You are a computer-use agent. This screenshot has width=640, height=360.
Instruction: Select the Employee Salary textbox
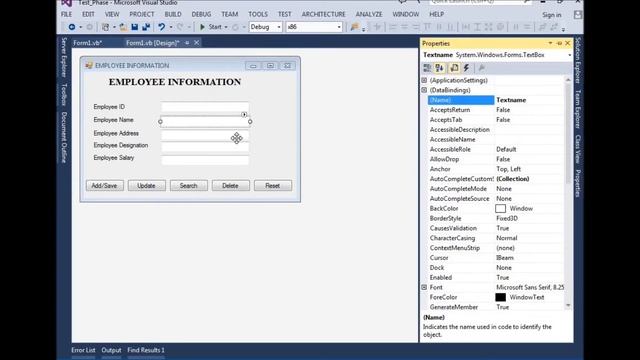click(x=204, y=160)
